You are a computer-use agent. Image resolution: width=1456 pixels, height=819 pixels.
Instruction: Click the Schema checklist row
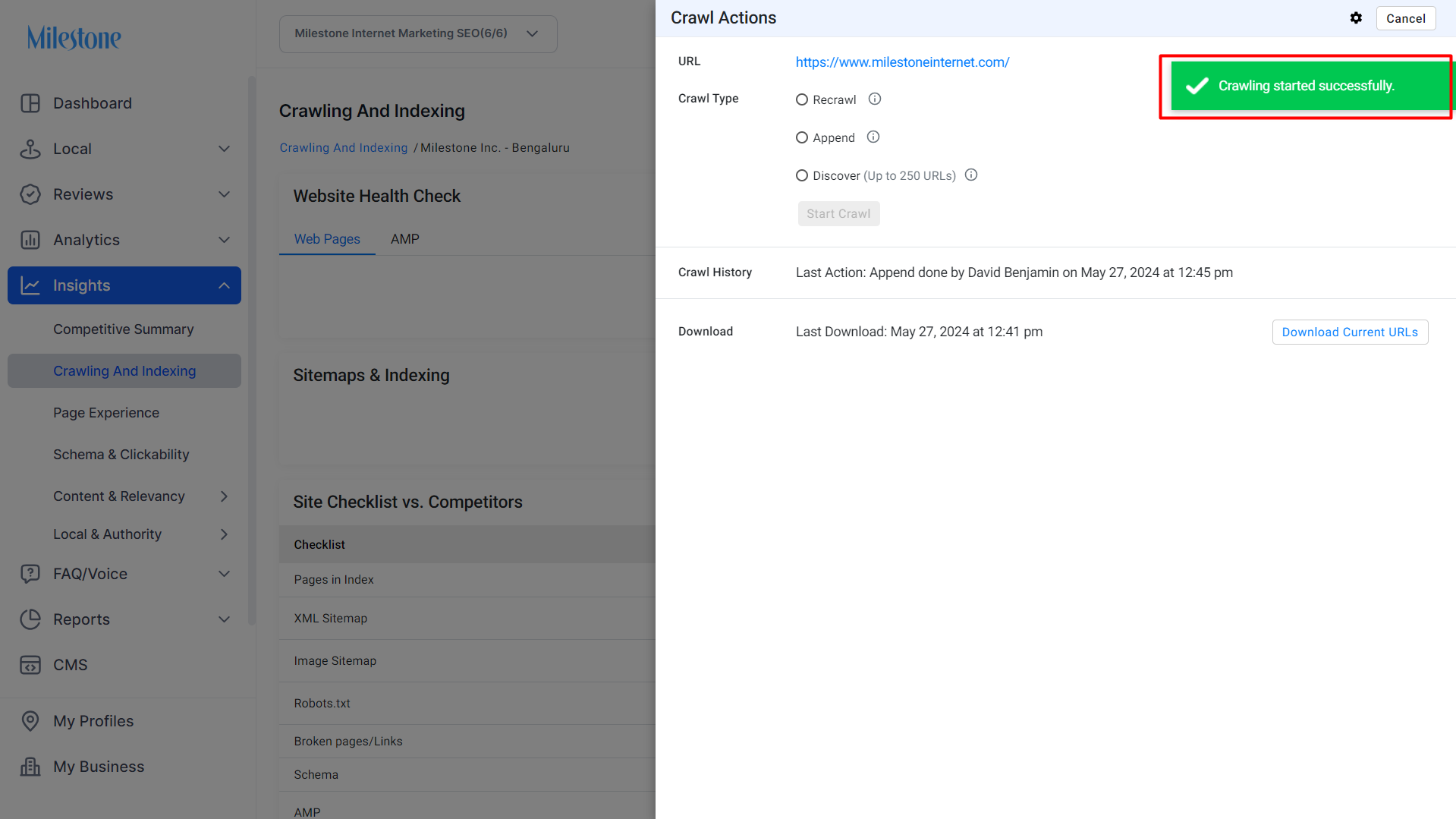[467, 775]
